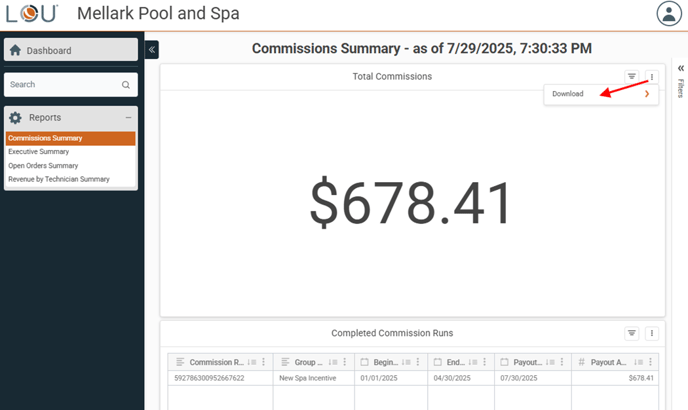The height and width of the screenshot is (410, 688).
Task: Click the Completed Commission Runs filter icon
Action: click(632, 334)
